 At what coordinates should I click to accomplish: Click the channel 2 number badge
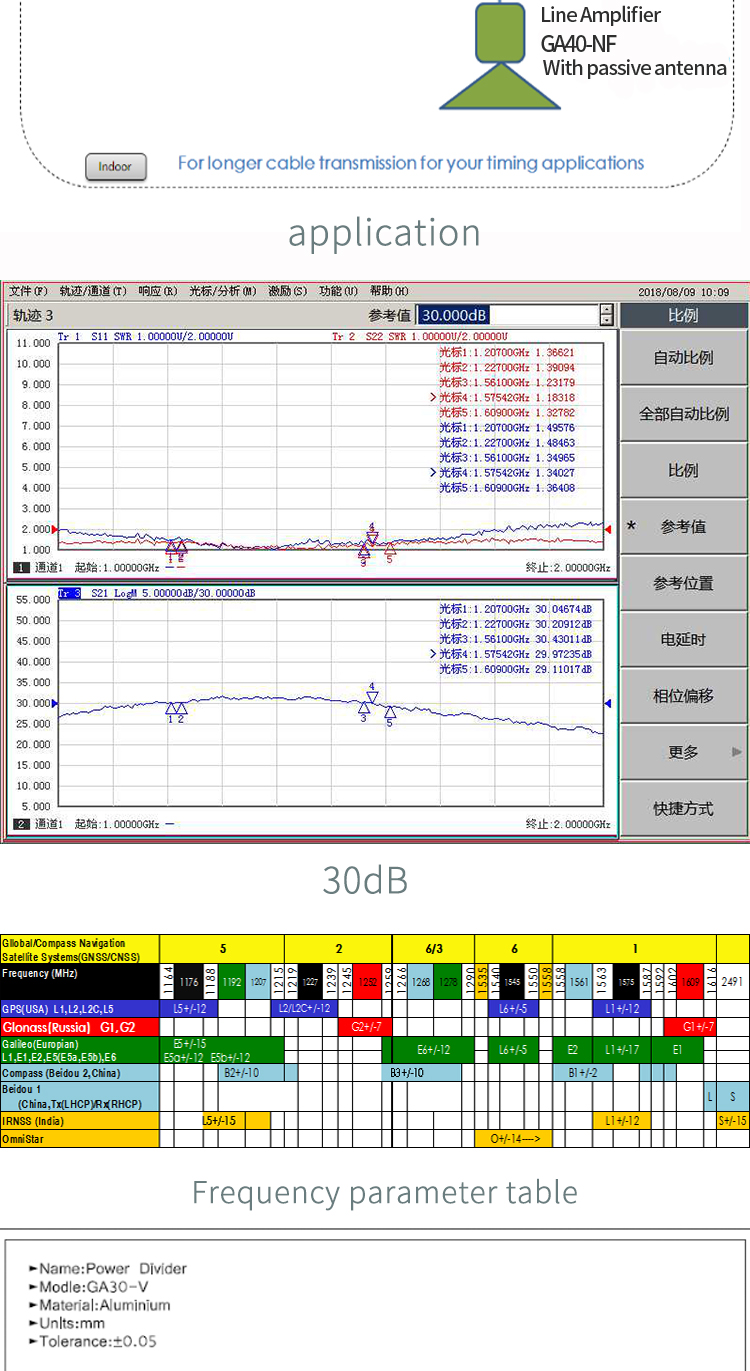coord(21,824)
